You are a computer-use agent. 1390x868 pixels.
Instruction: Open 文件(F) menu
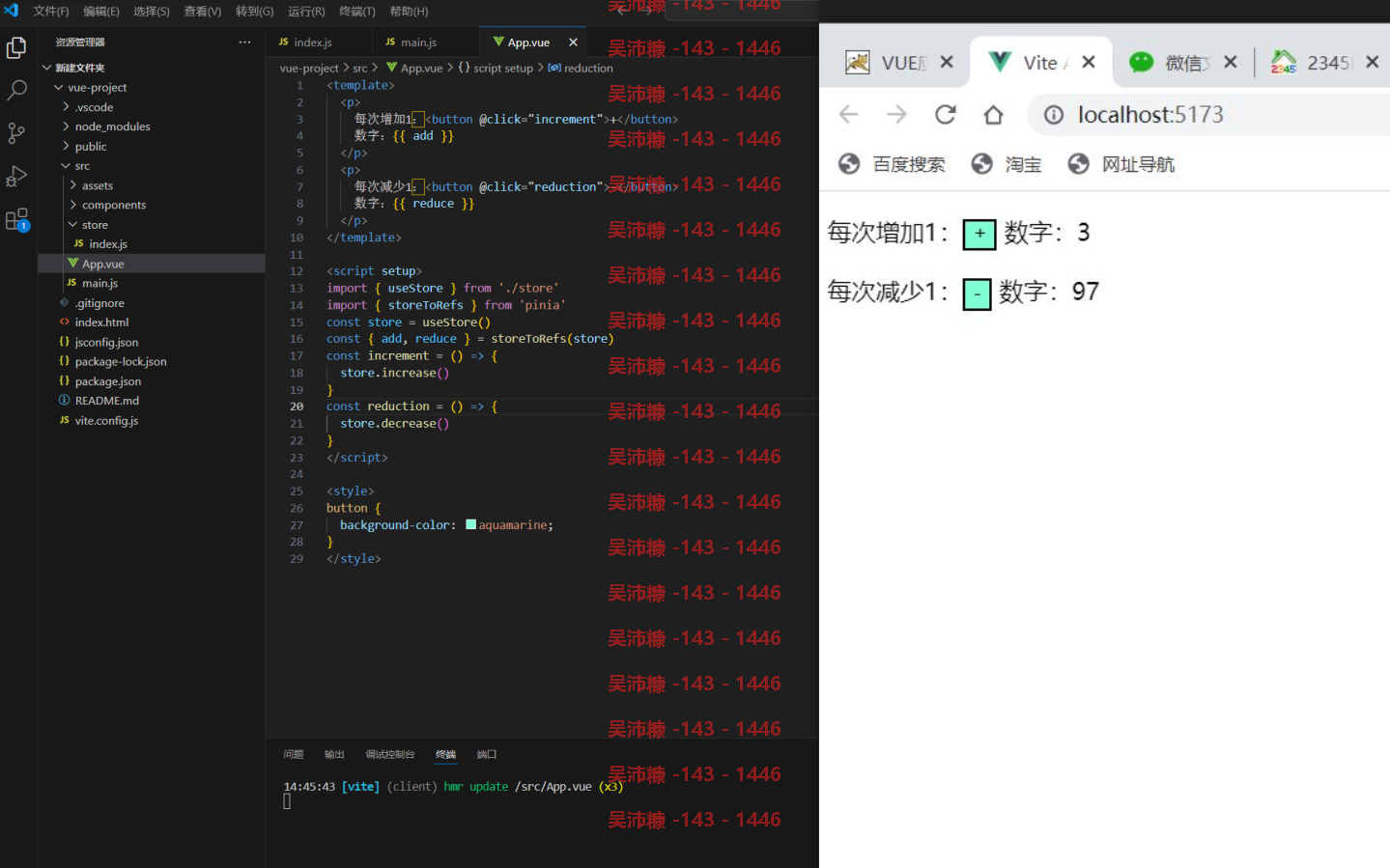click(x=51, y=12)
